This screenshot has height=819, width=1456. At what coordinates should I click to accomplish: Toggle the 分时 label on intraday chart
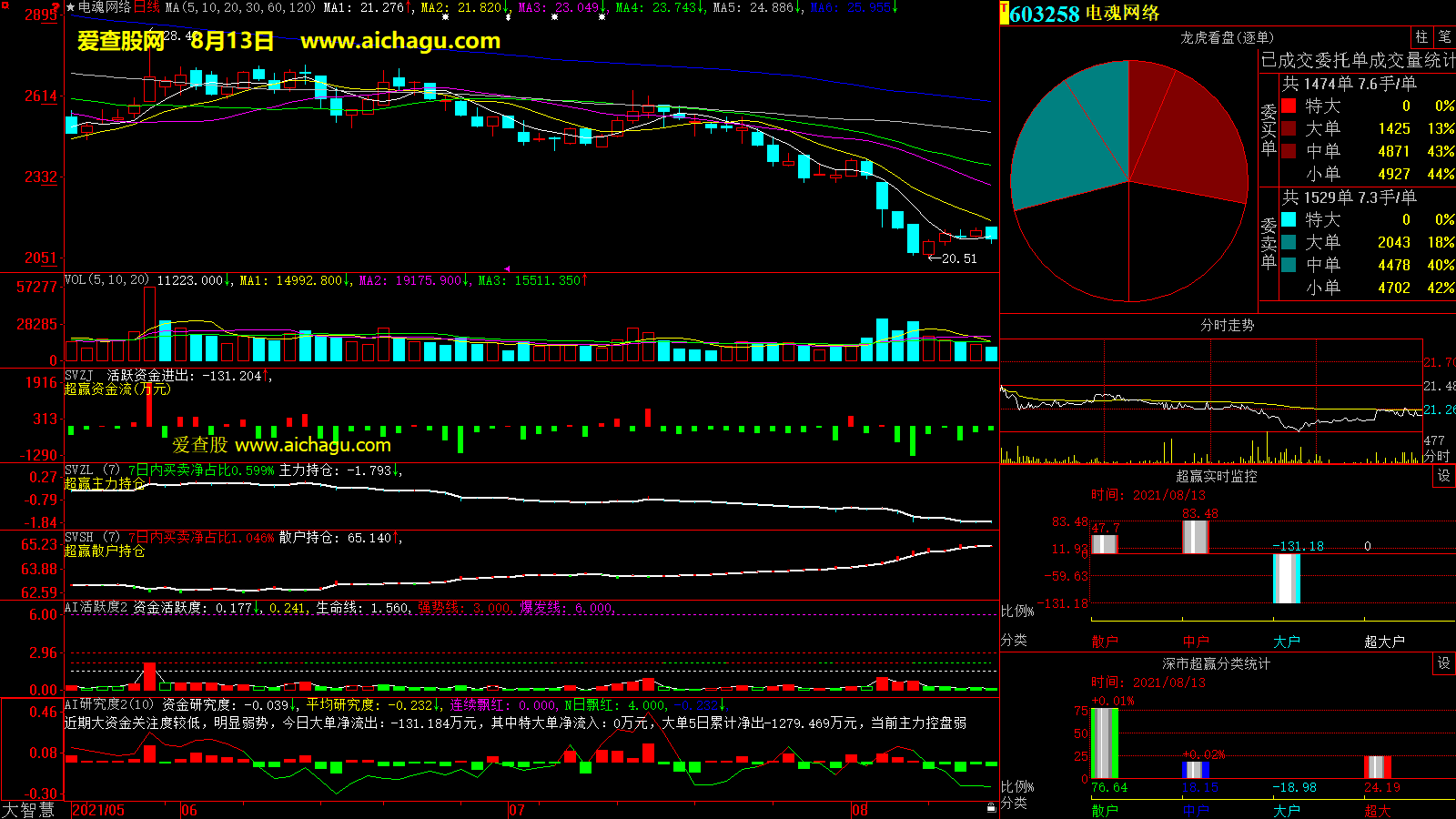pyautogui.click(x=1437, y=456)
